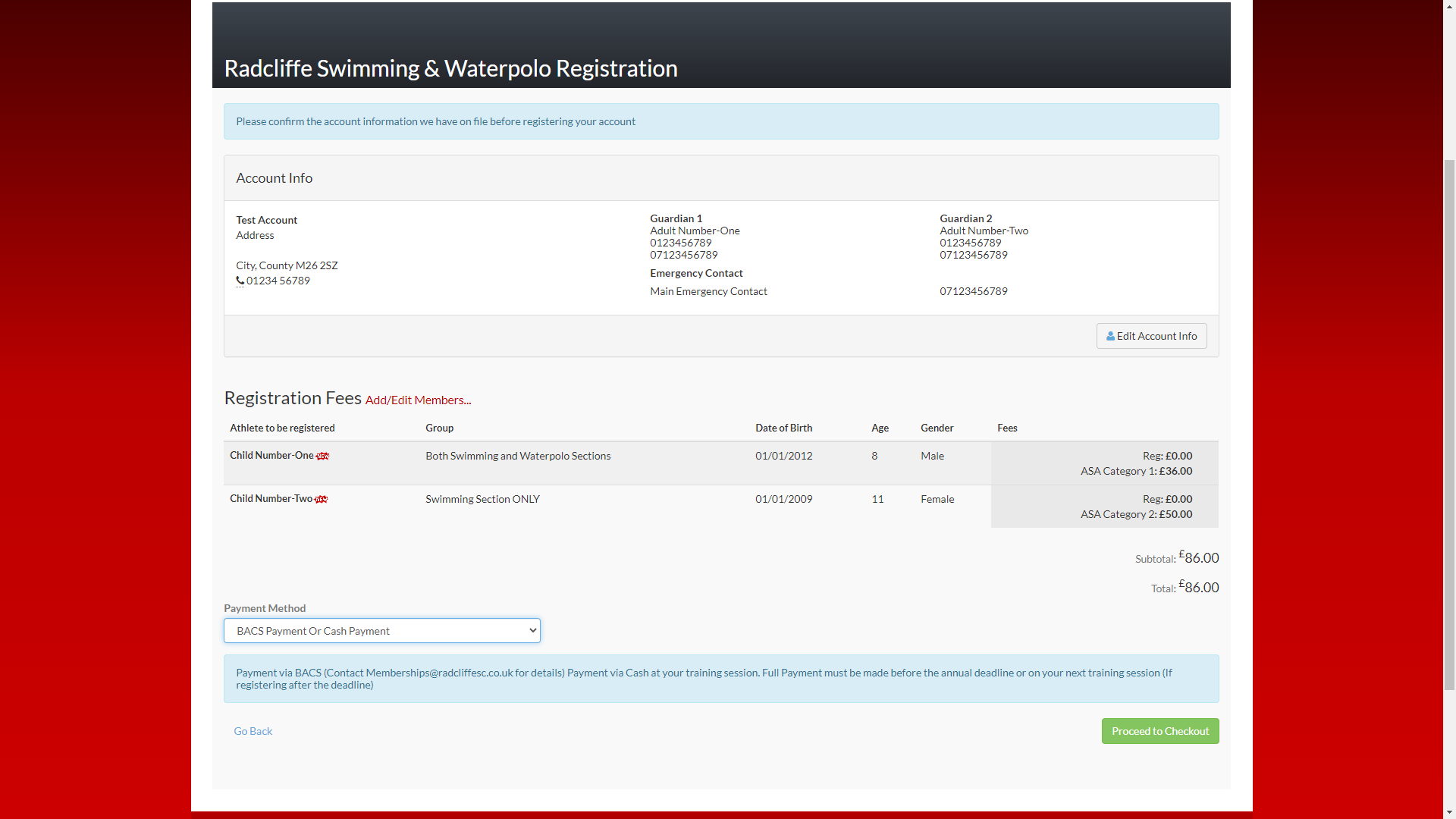Click the scrollbar down arrow

point(1449,811)
